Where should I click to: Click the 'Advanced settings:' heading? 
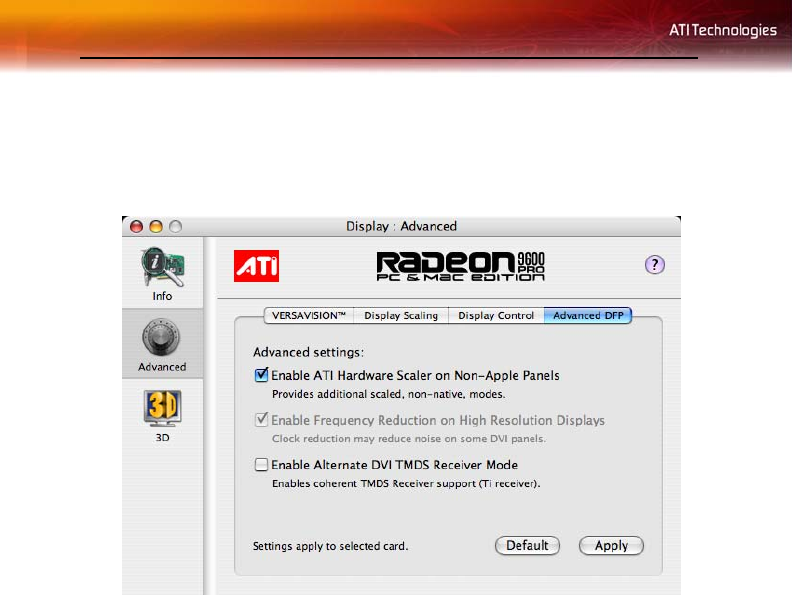click(x=308, y=352)
